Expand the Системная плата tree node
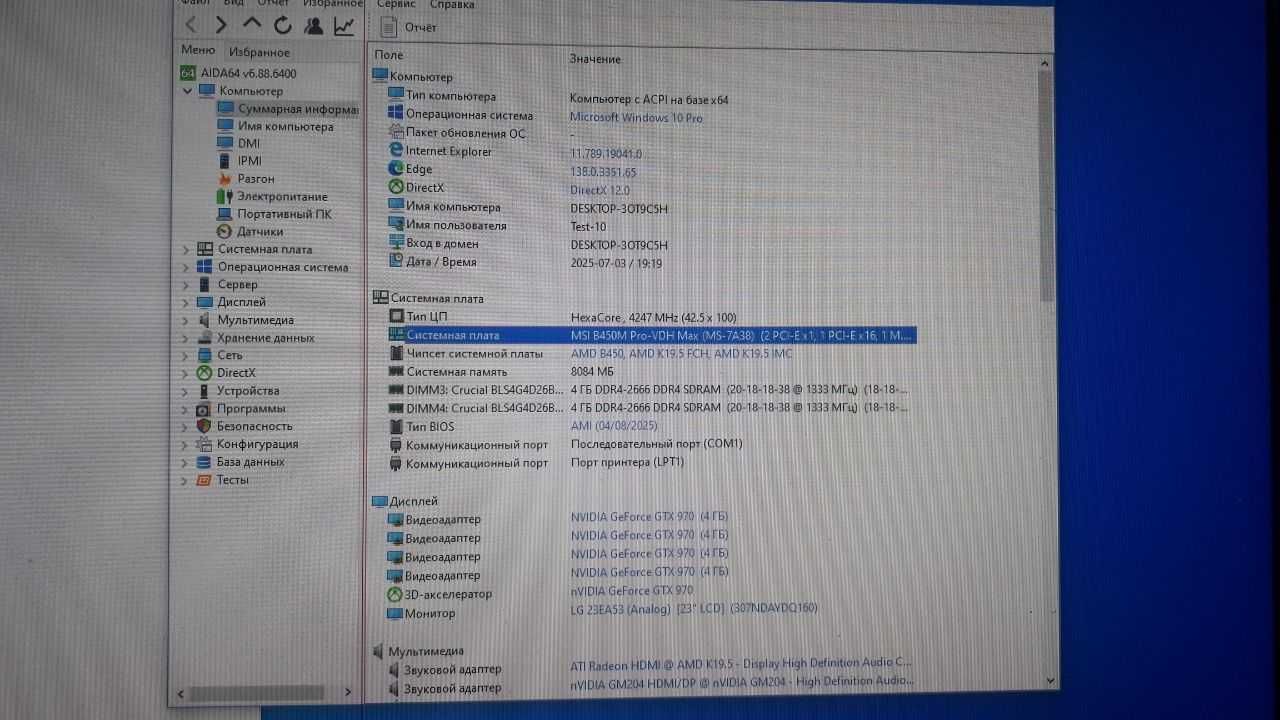 (186, 250)
